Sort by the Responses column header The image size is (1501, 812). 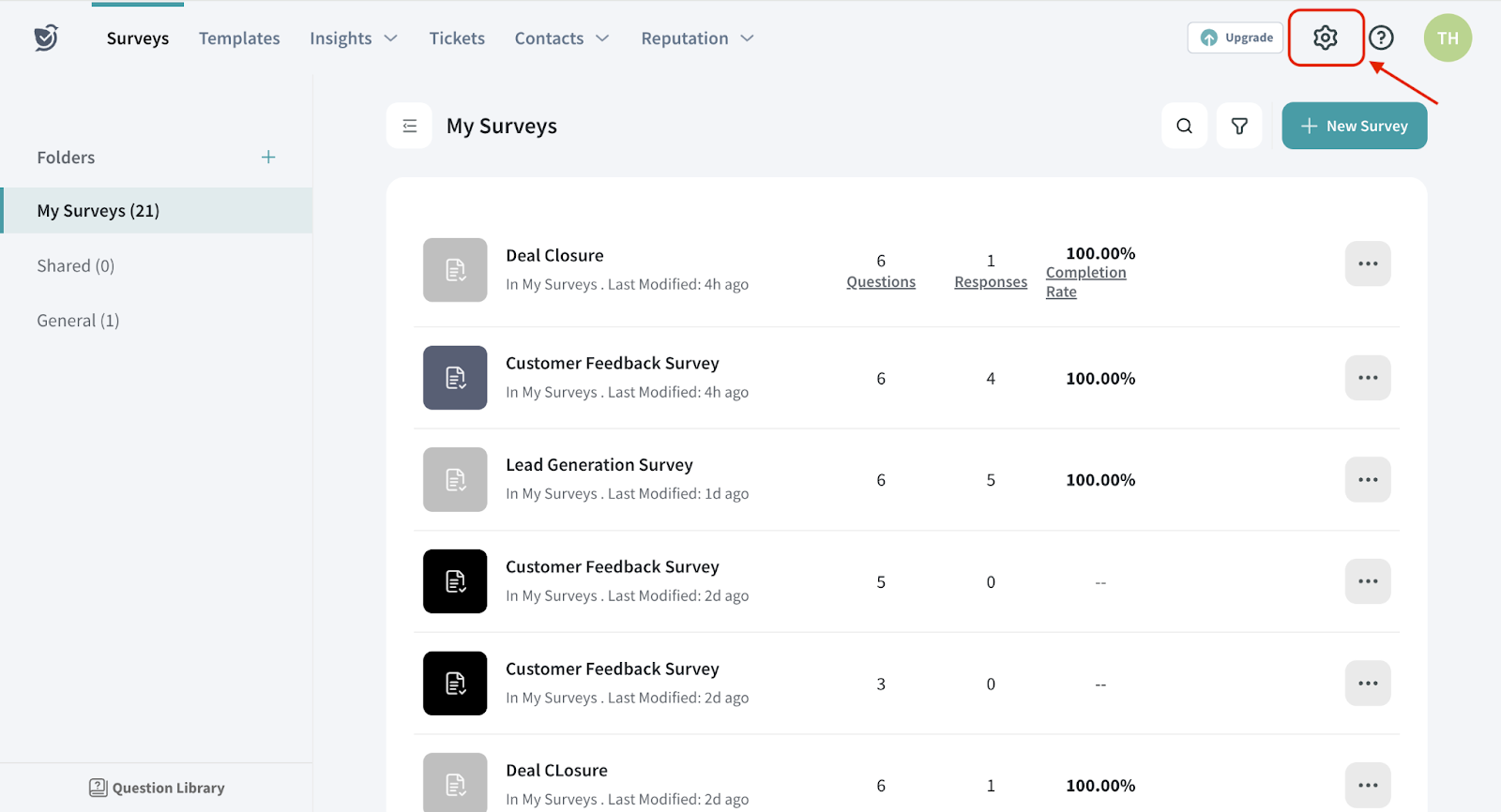point(991,282)
